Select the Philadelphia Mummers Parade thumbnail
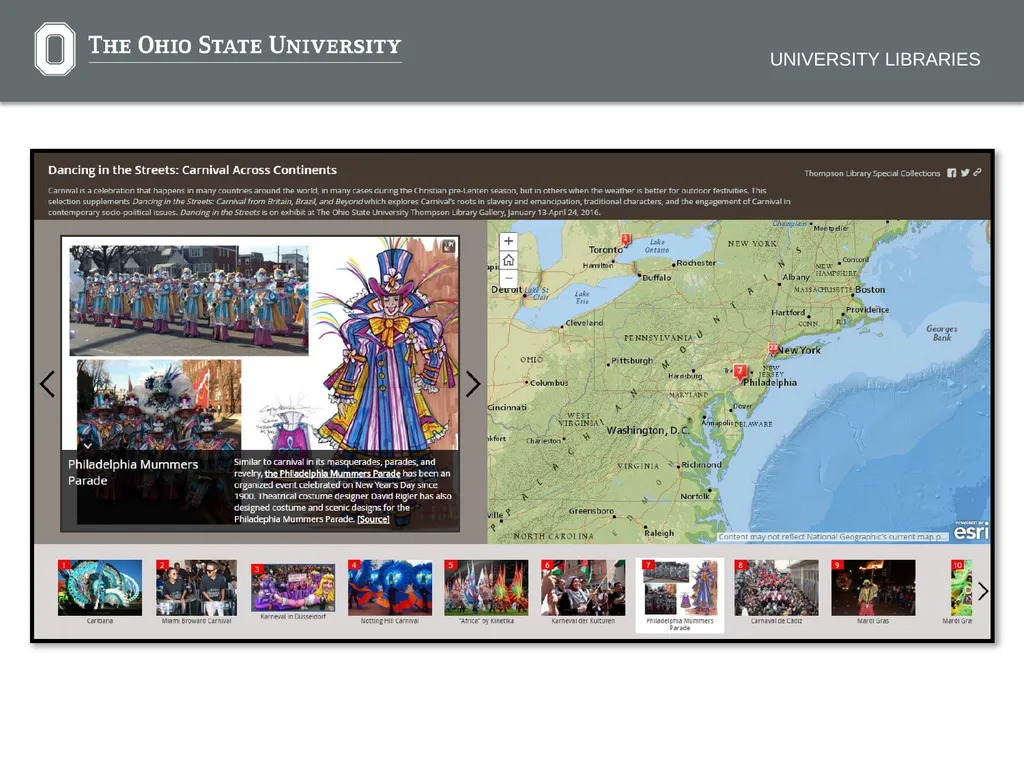 pyautogui.click(x=680, y=595)
